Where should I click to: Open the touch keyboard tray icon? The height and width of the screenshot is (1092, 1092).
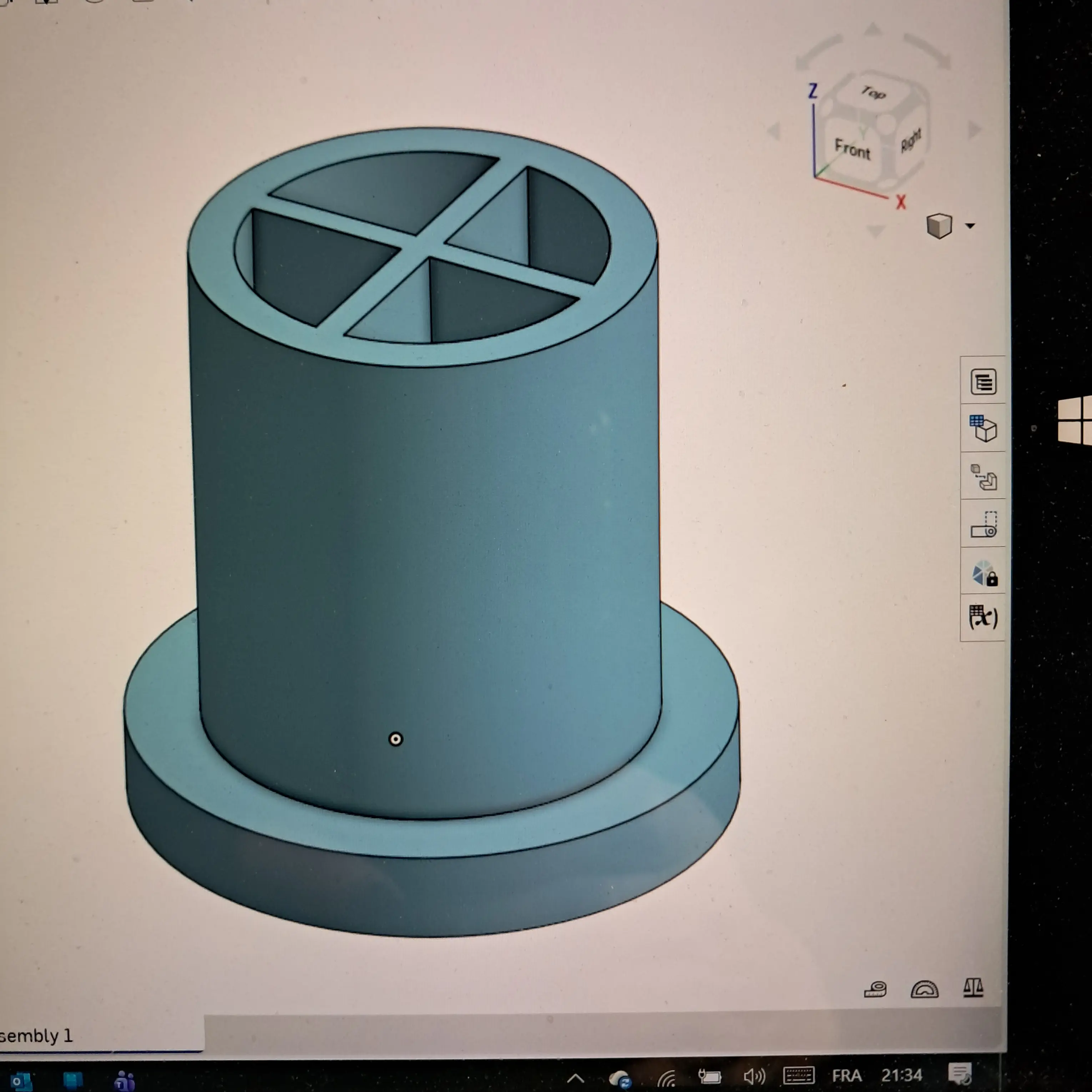(x=799, y=1075)
